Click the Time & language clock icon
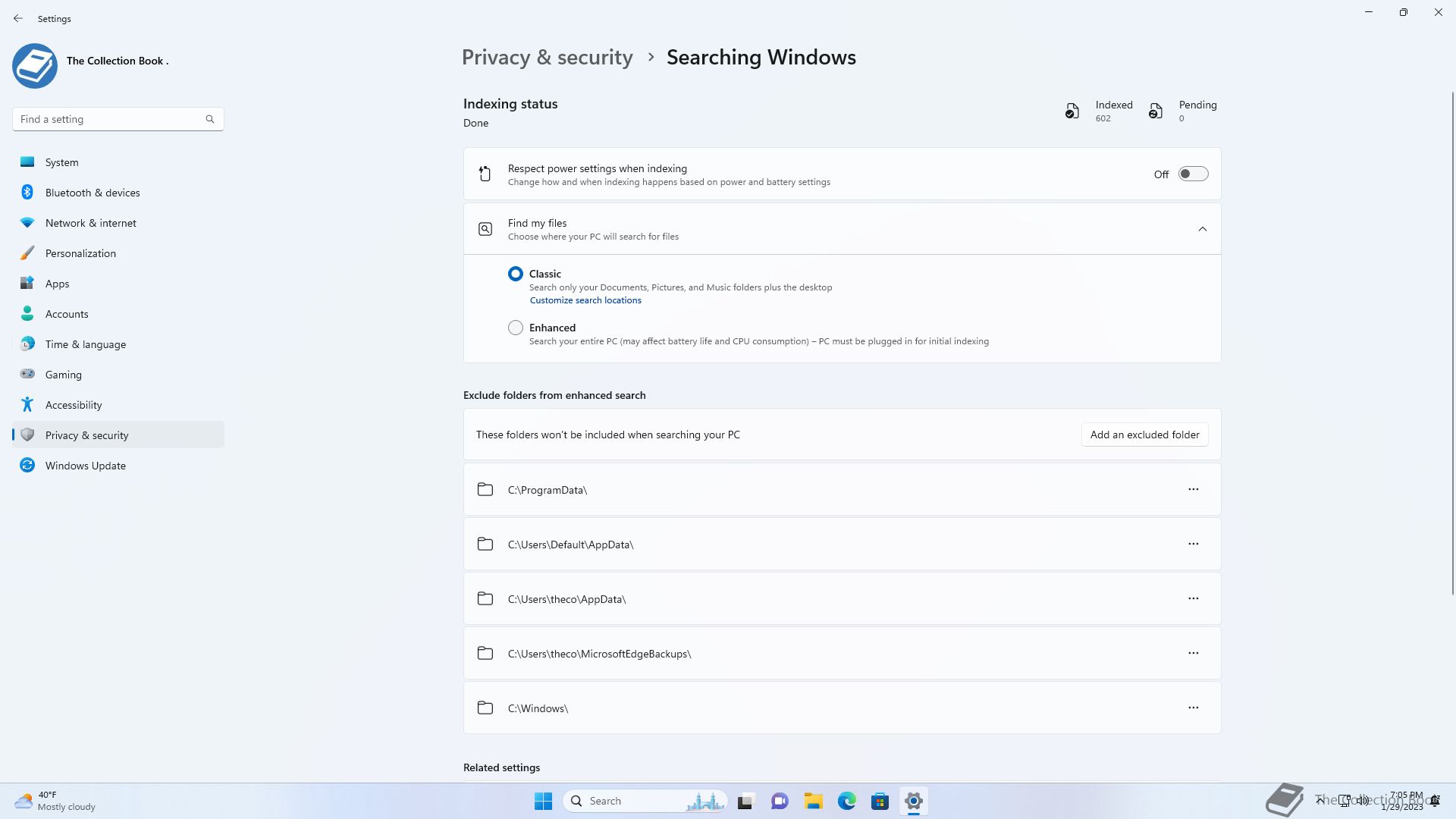The image size is (1456, 819). pyautogui.click(x=27, y=344)
